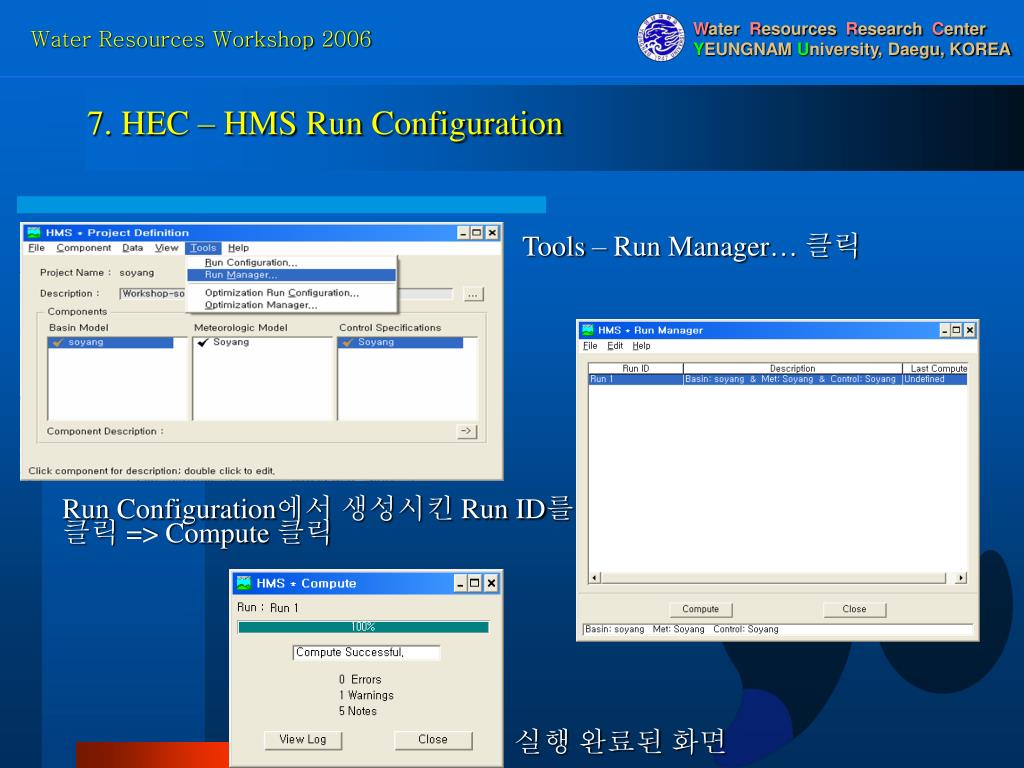Click the Run ID column header
The height and width of the screenshot is (768, 1024).
click(x=635, y=368)
